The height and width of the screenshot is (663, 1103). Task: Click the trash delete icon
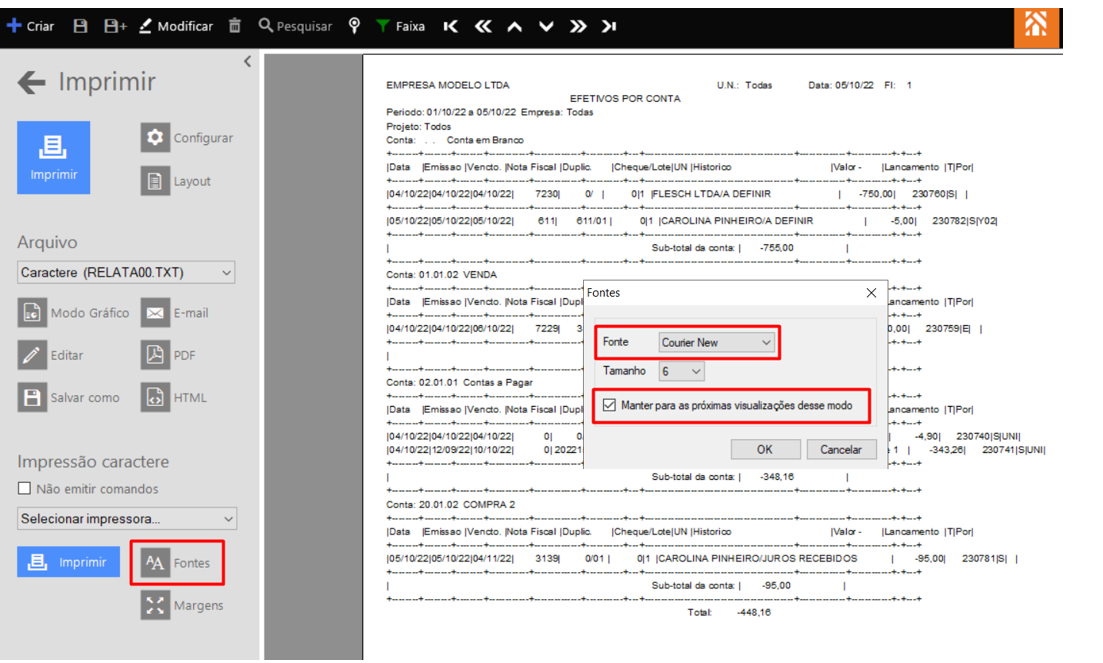235,26
